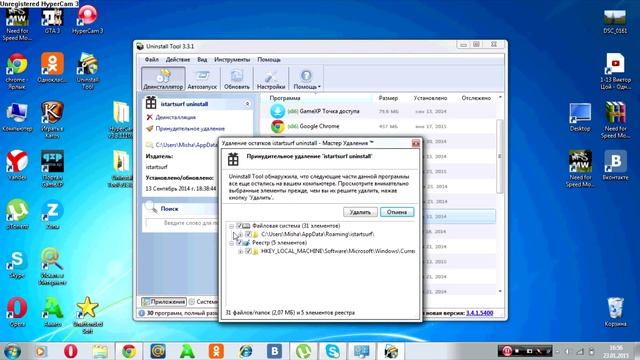Viewport: 640px width, 360px height.
Task: Click Принудительное удаление in the sidebar
Action: [x=190, y=129]
